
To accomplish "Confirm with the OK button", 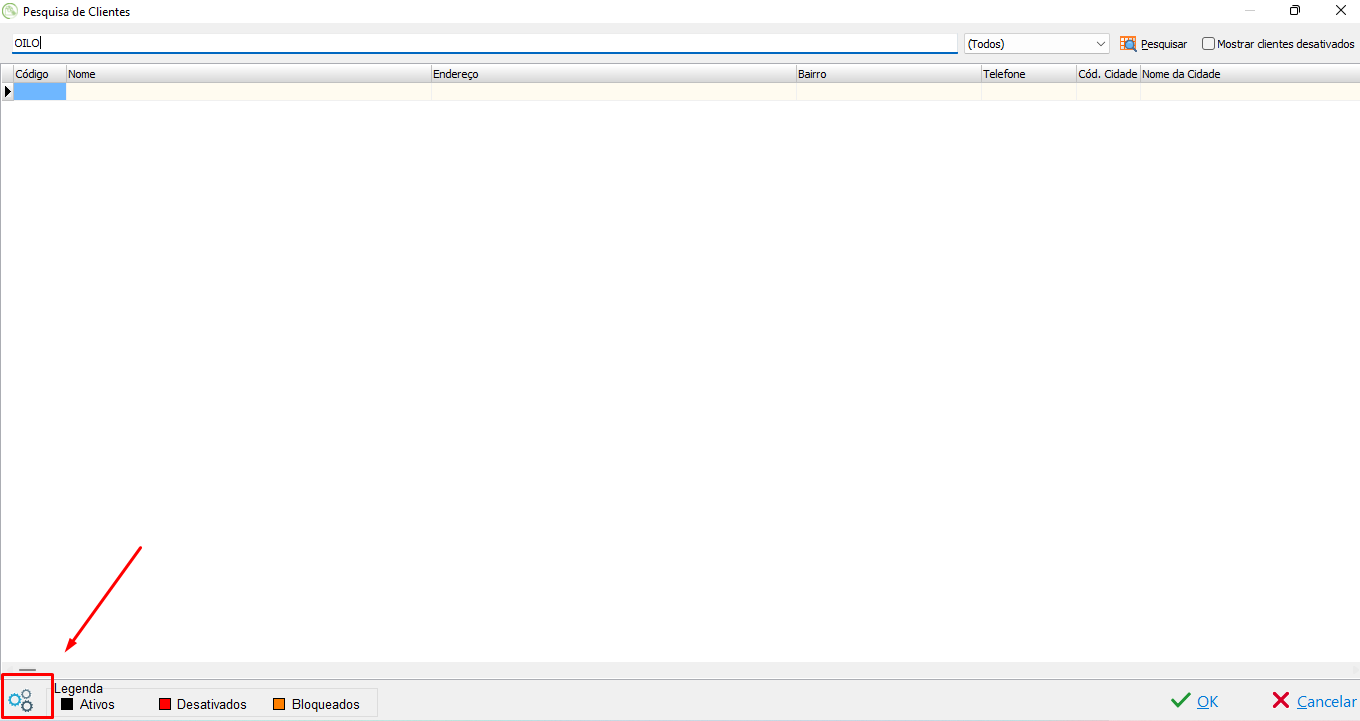I will tap(1195, 701).
